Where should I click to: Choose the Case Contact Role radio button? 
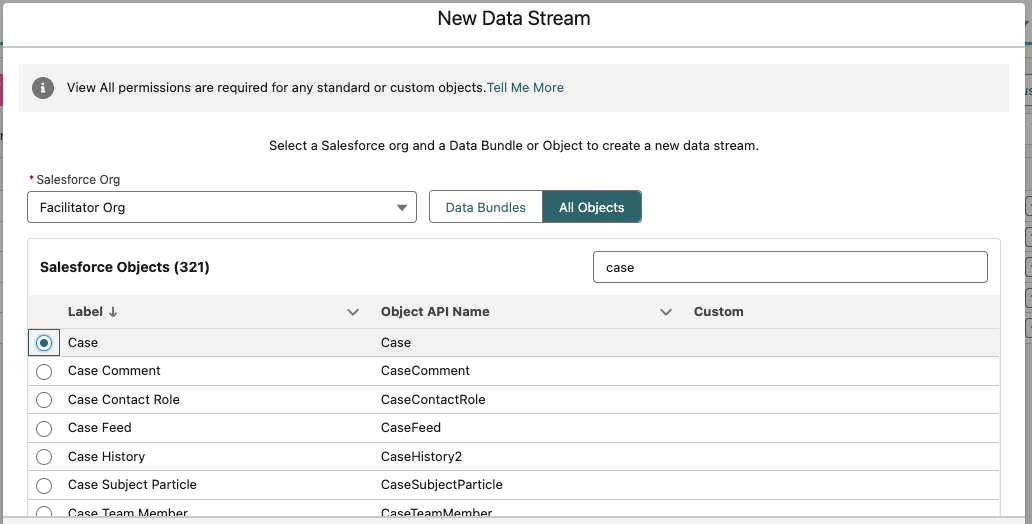point(44,400)
